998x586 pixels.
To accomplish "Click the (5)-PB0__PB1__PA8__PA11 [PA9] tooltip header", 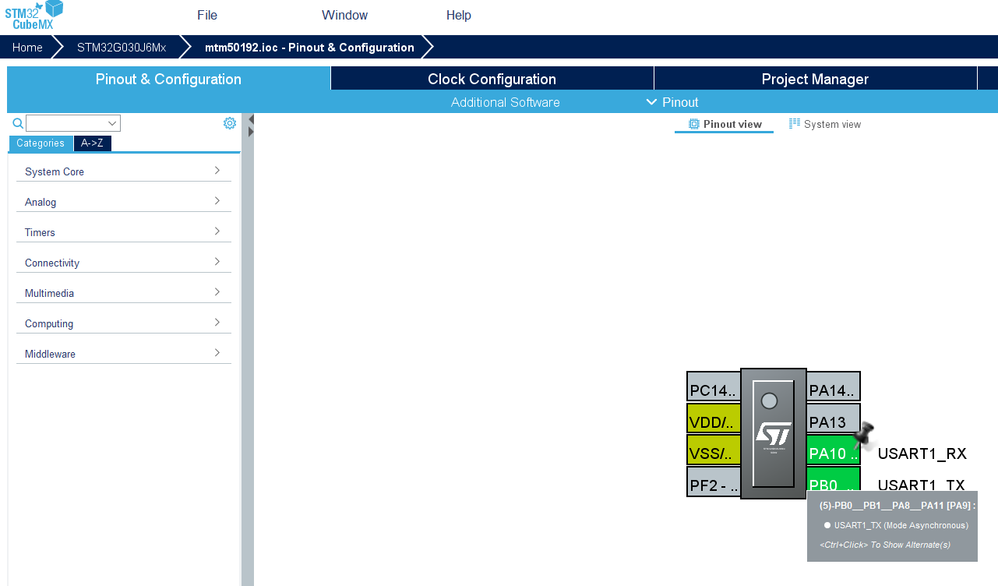I will coord(897,505).
